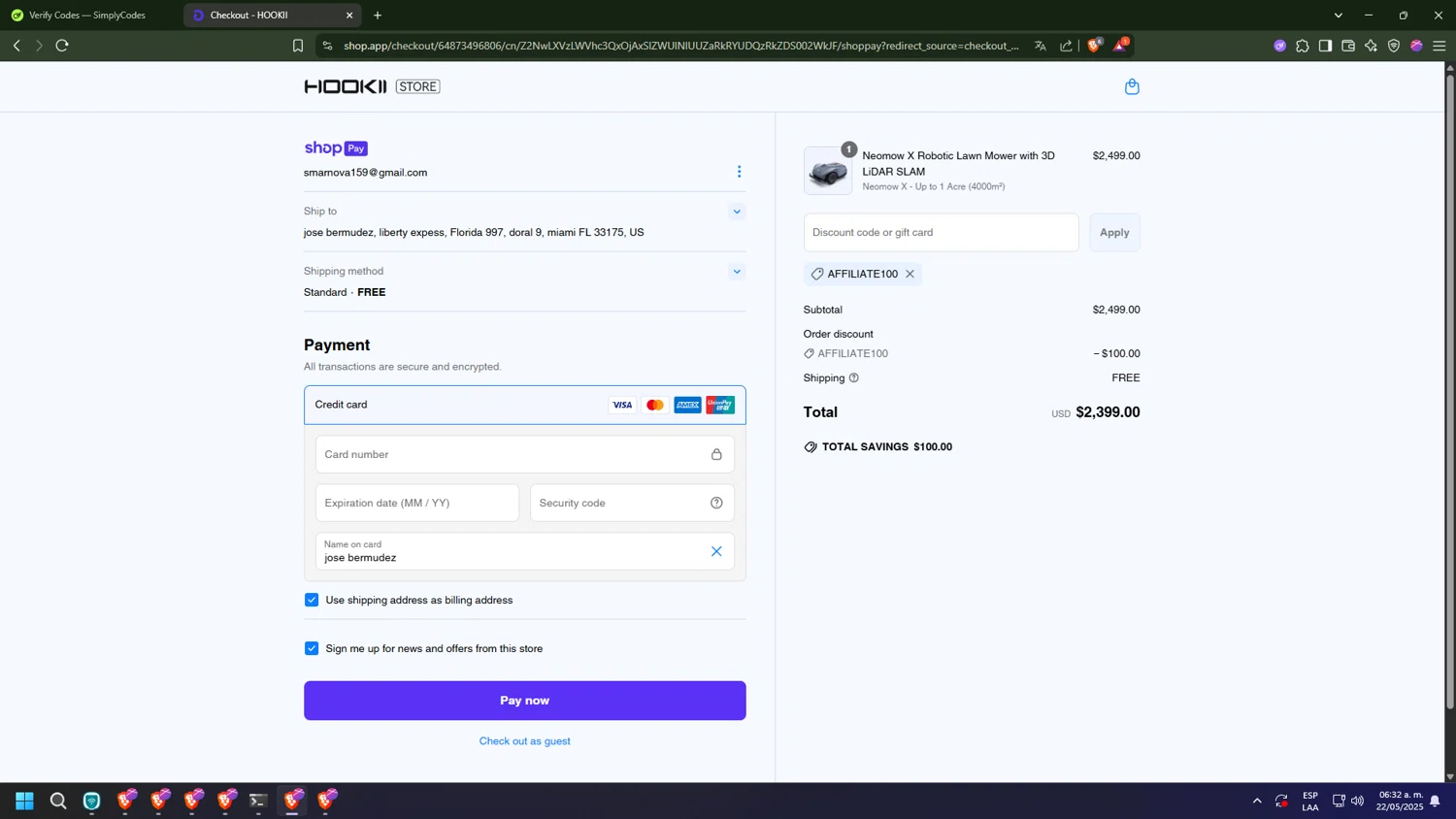Click the translate page icon
Viewport: 1456px width, 819px height.
click(x=1041, y=46)
